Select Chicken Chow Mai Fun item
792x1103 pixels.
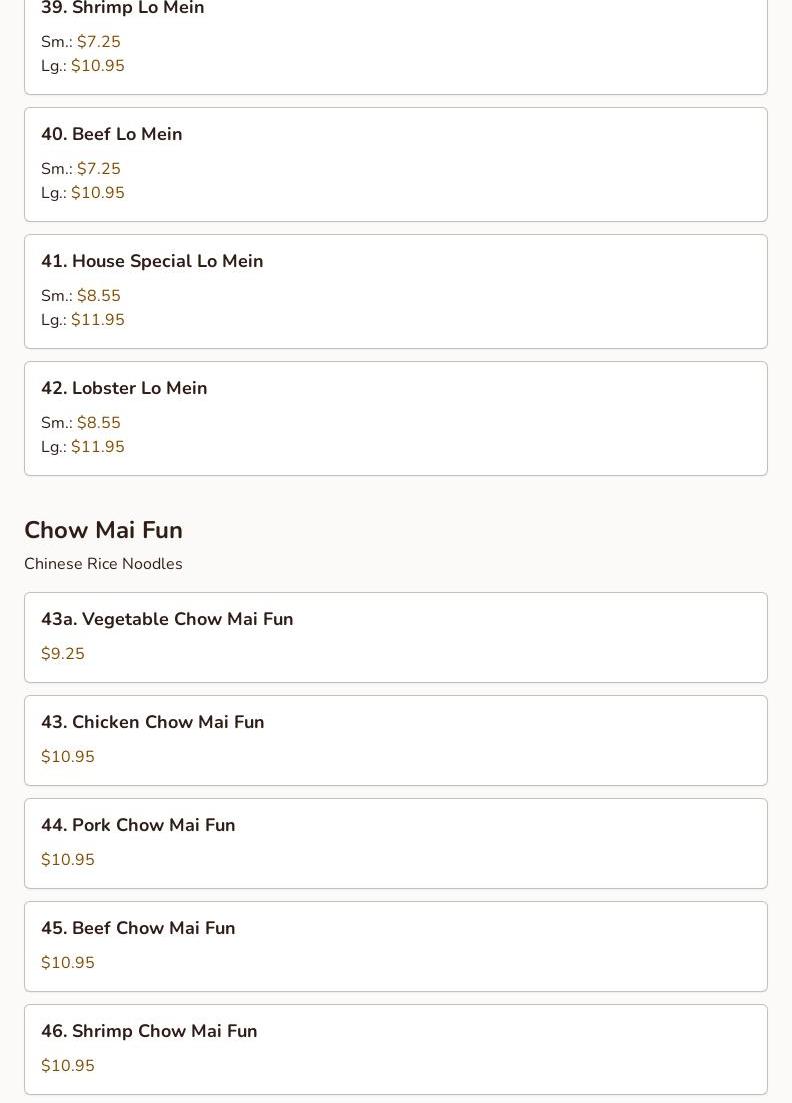152,722
